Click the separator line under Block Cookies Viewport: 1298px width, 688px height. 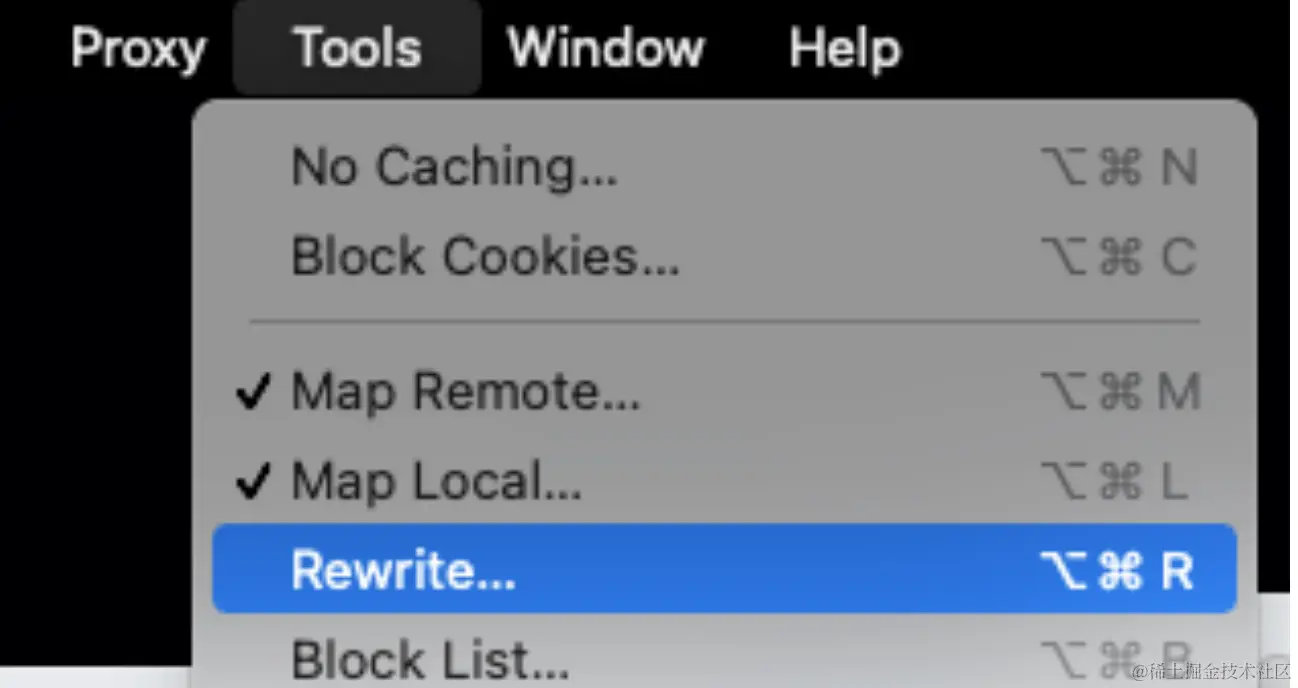coord(724,322)
